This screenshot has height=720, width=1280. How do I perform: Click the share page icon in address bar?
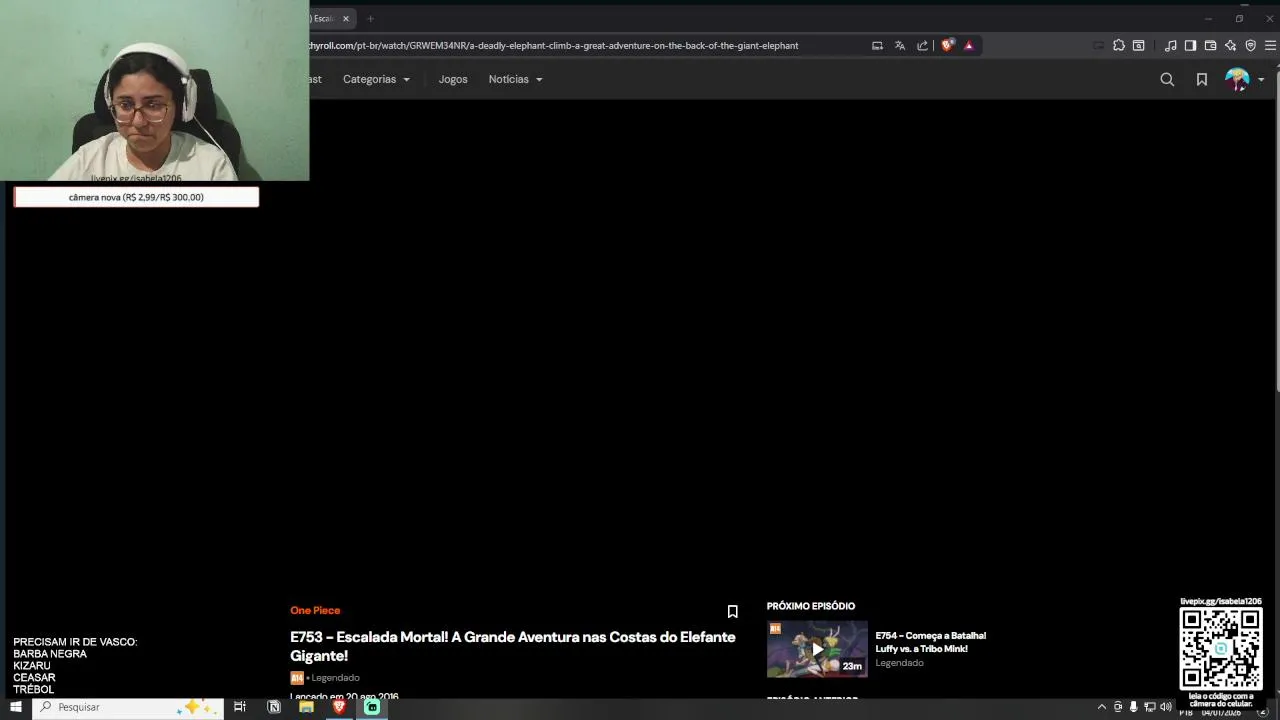click(x=922, y=45)
